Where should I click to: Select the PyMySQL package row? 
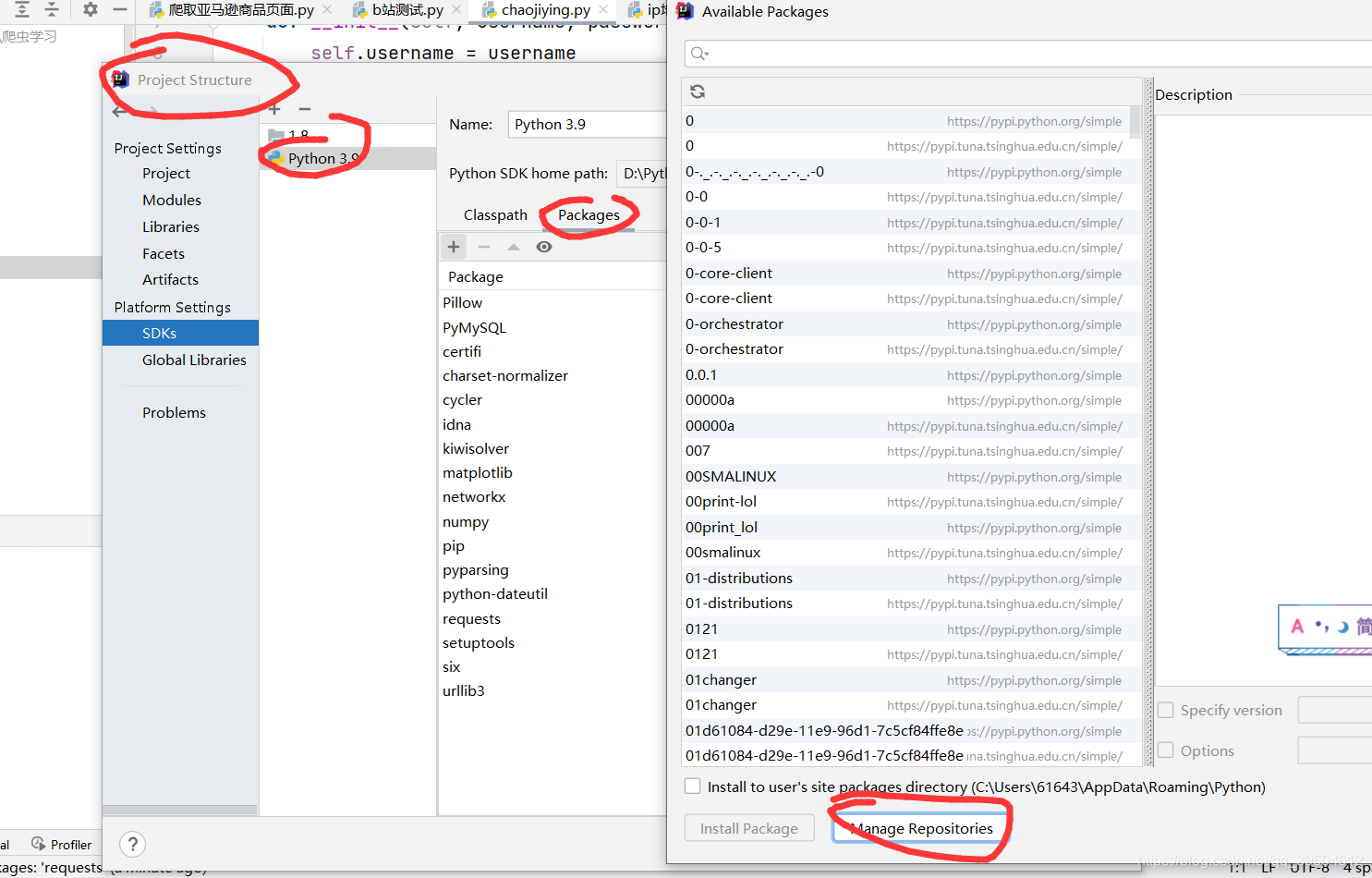click(x=552, y=327)
